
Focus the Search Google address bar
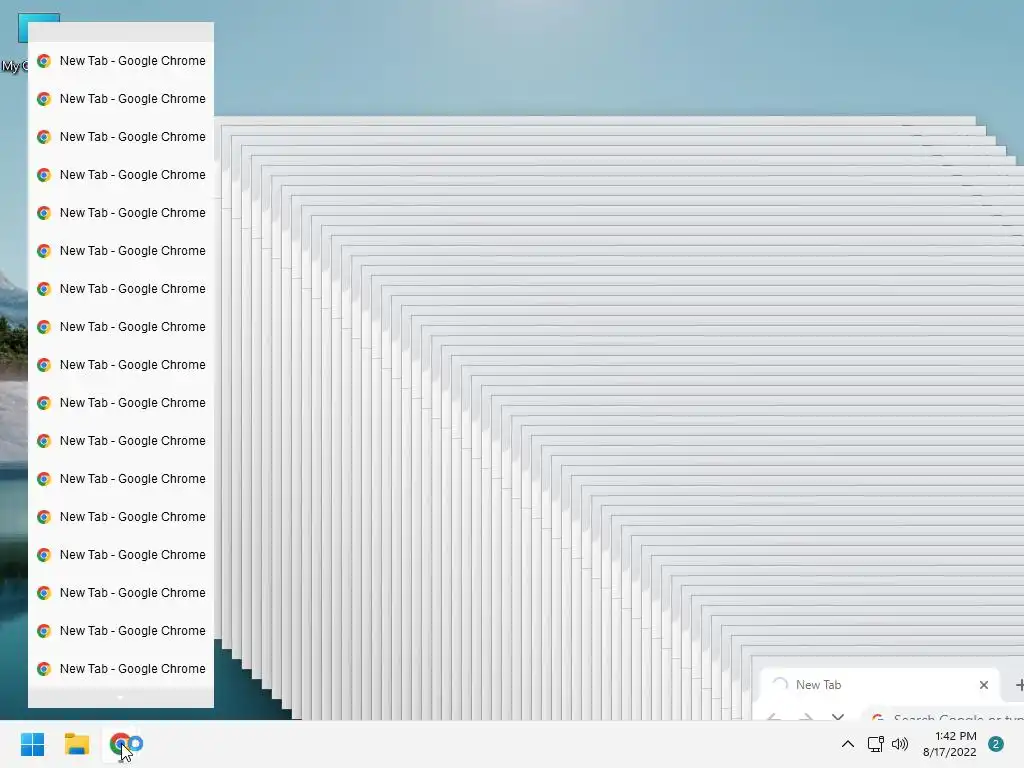[944, 716]
